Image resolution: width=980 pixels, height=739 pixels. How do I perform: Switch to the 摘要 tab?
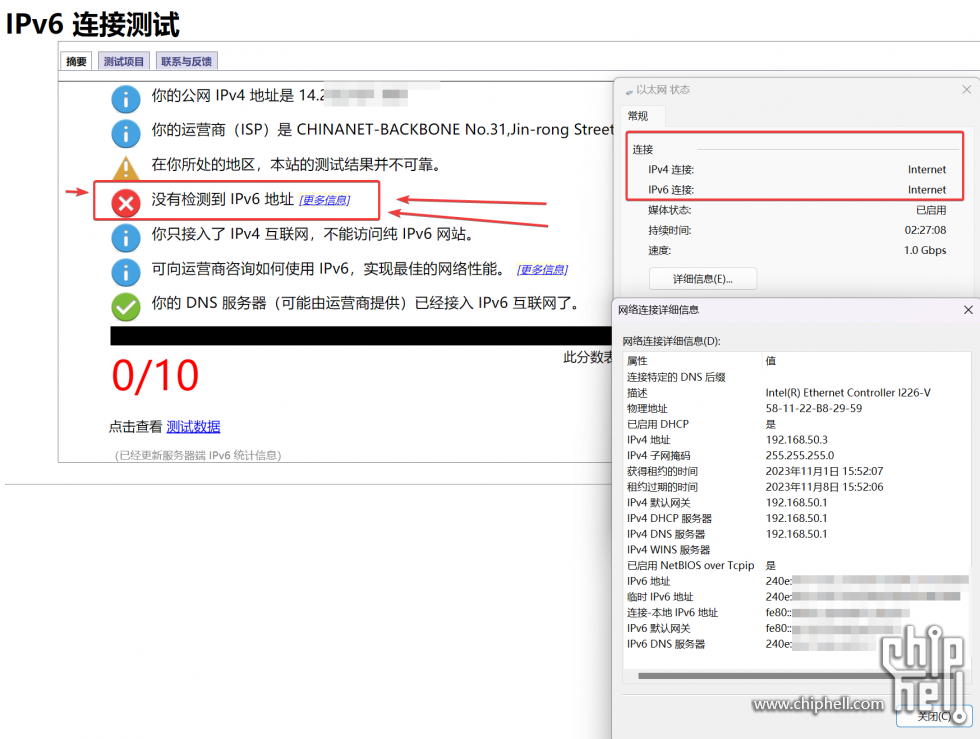(x=76, y=61)
